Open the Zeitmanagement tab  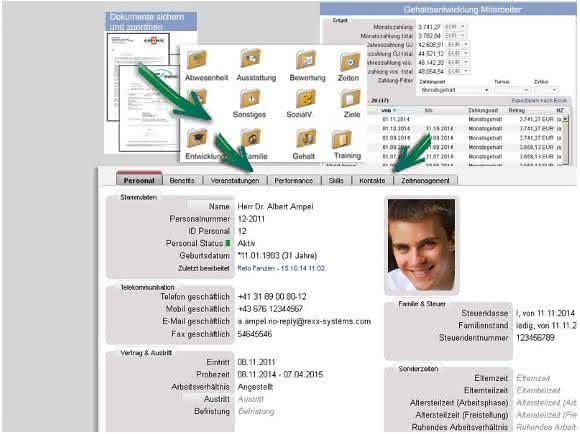425,180
